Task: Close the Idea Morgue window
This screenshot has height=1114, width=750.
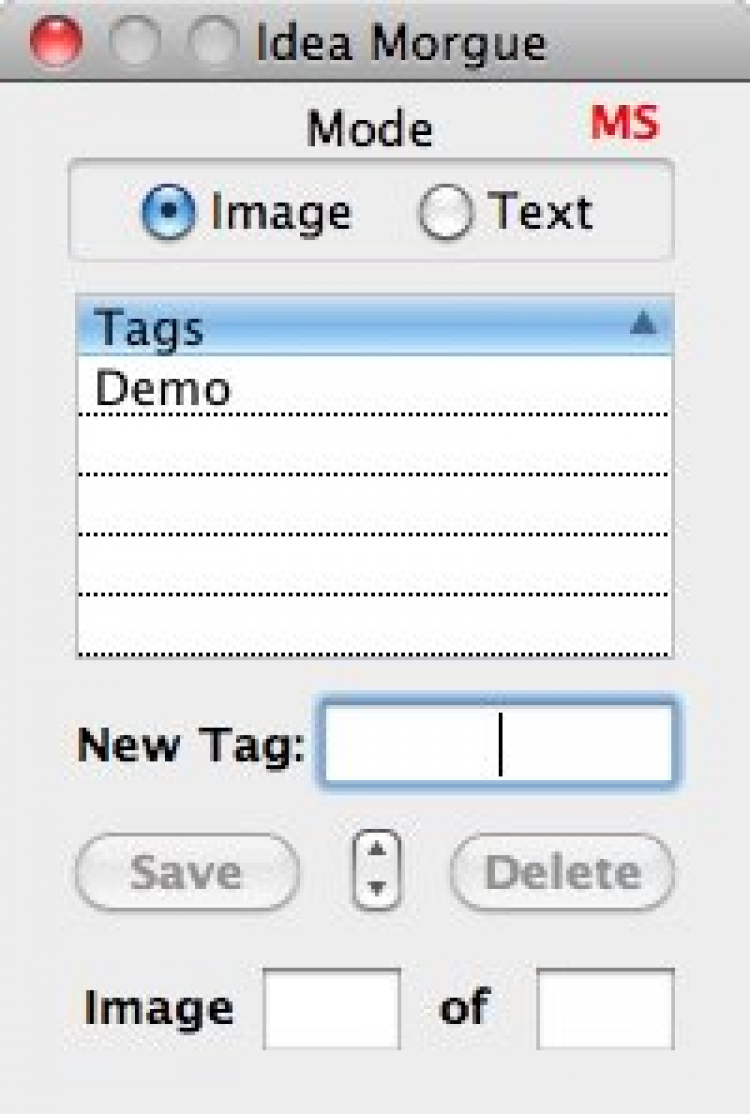Action: click(x=55, y=42)
